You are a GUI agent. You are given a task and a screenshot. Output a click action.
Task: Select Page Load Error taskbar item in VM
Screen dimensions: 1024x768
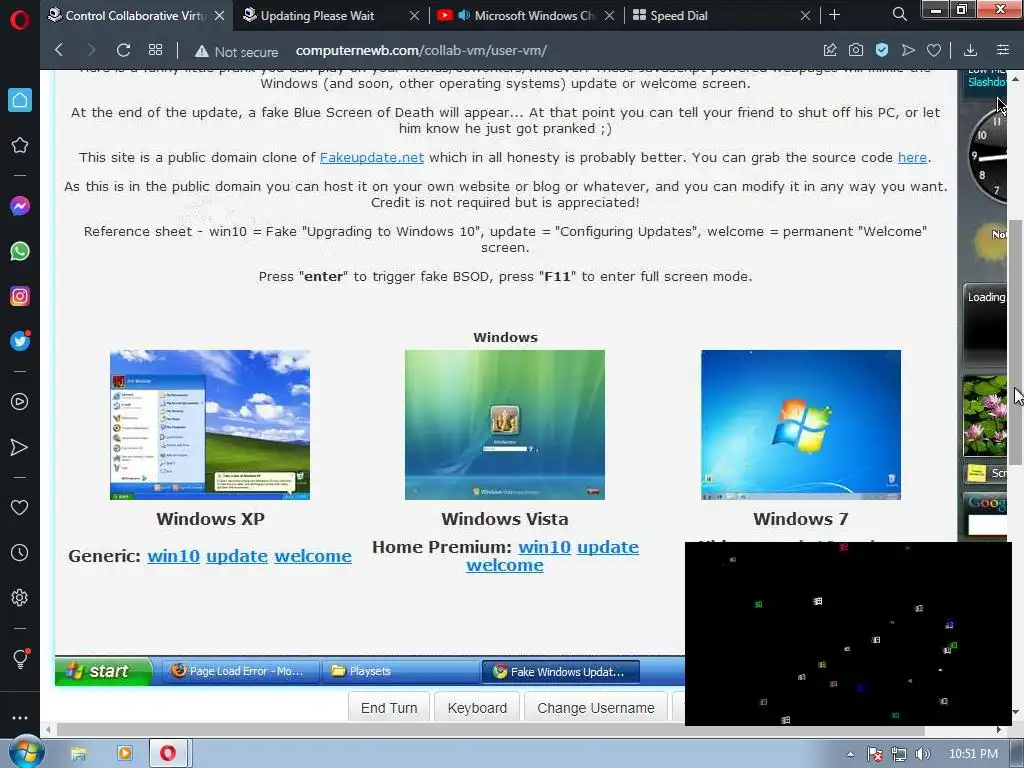click(x=238, y=671)
